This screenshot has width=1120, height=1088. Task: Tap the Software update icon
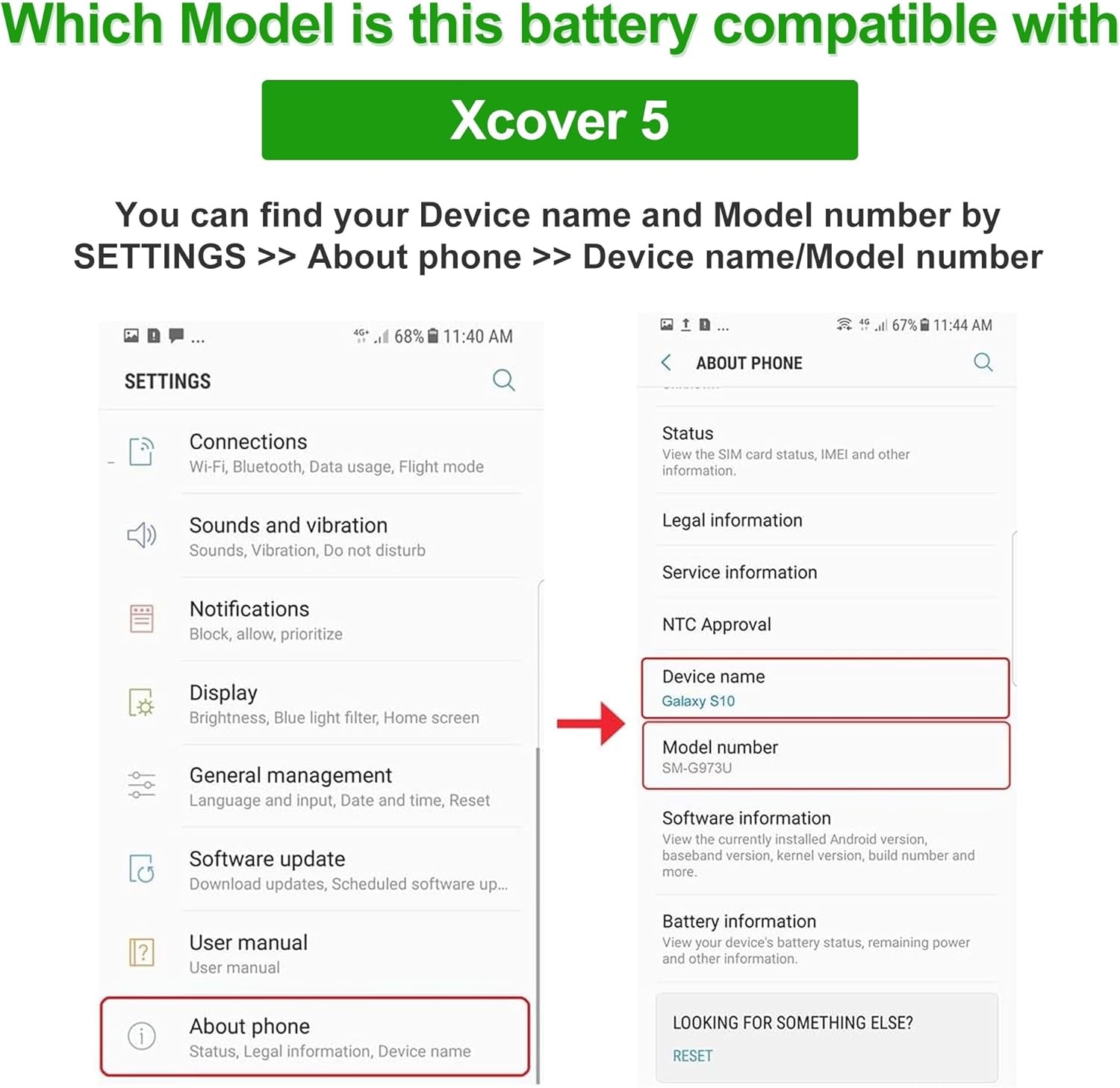coord(141,868)
